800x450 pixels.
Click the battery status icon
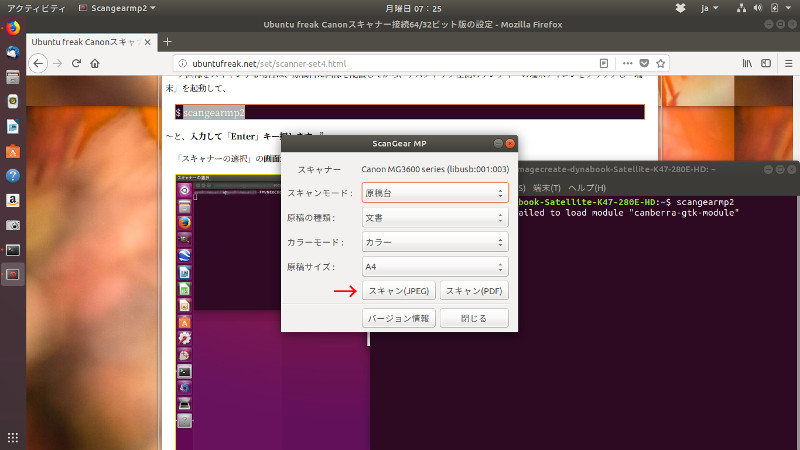pos(774,8)
